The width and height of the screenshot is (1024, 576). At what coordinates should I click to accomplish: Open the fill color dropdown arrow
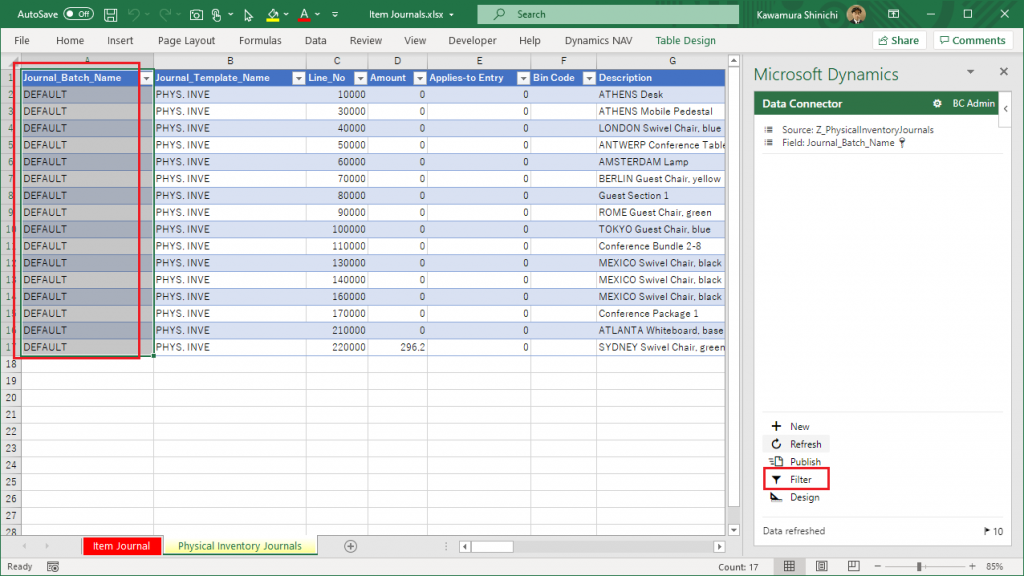pyautogui.click(x=286, y=14)
